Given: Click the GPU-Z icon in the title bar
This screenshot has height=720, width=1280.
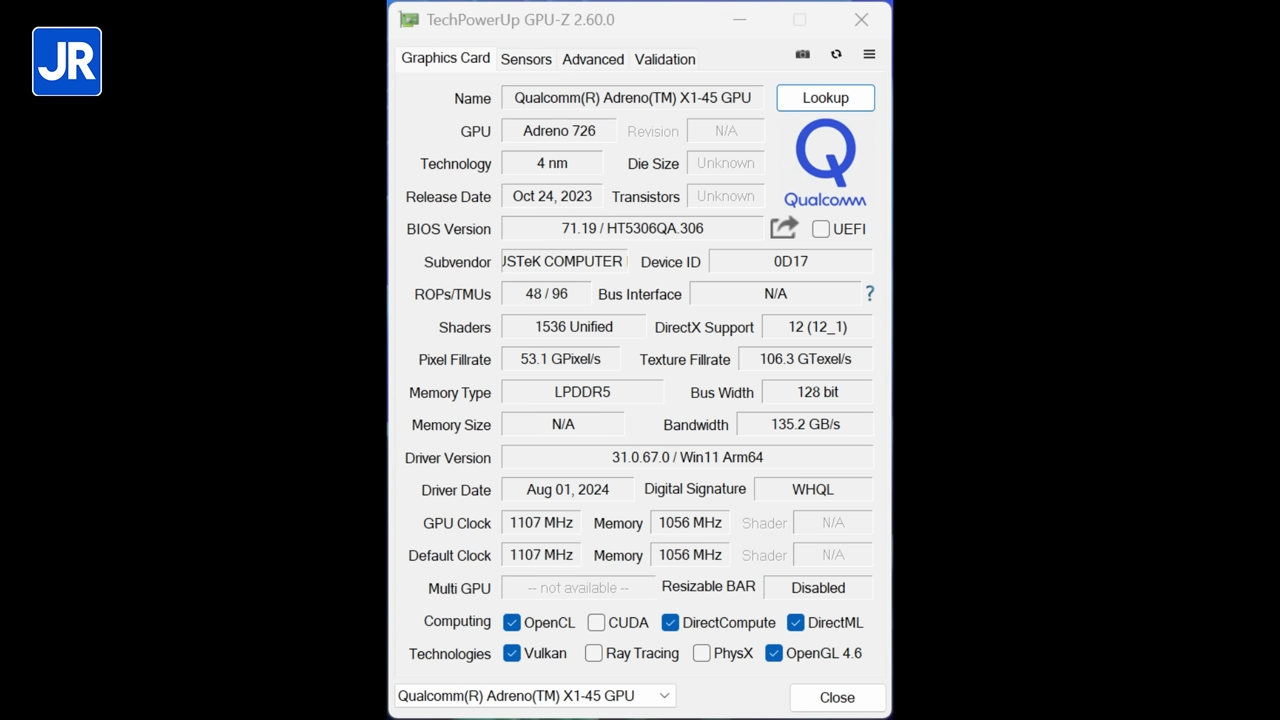Looking at the screenshot, I should [x=408, y=19].
